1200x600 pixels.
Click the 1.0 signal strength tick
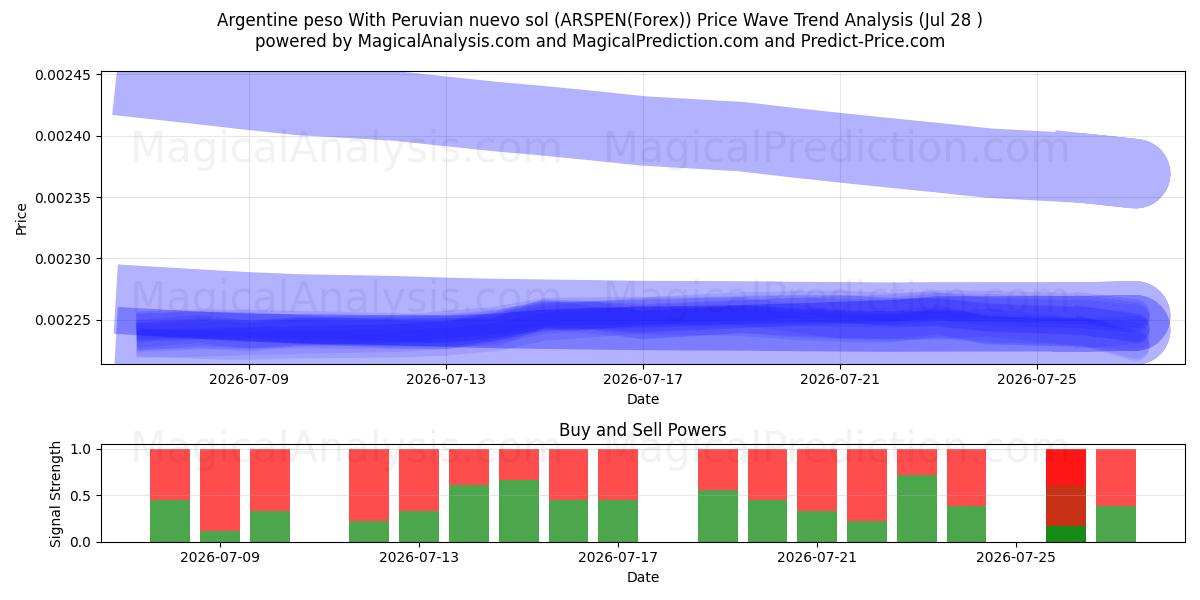click(x=83, y=450)
